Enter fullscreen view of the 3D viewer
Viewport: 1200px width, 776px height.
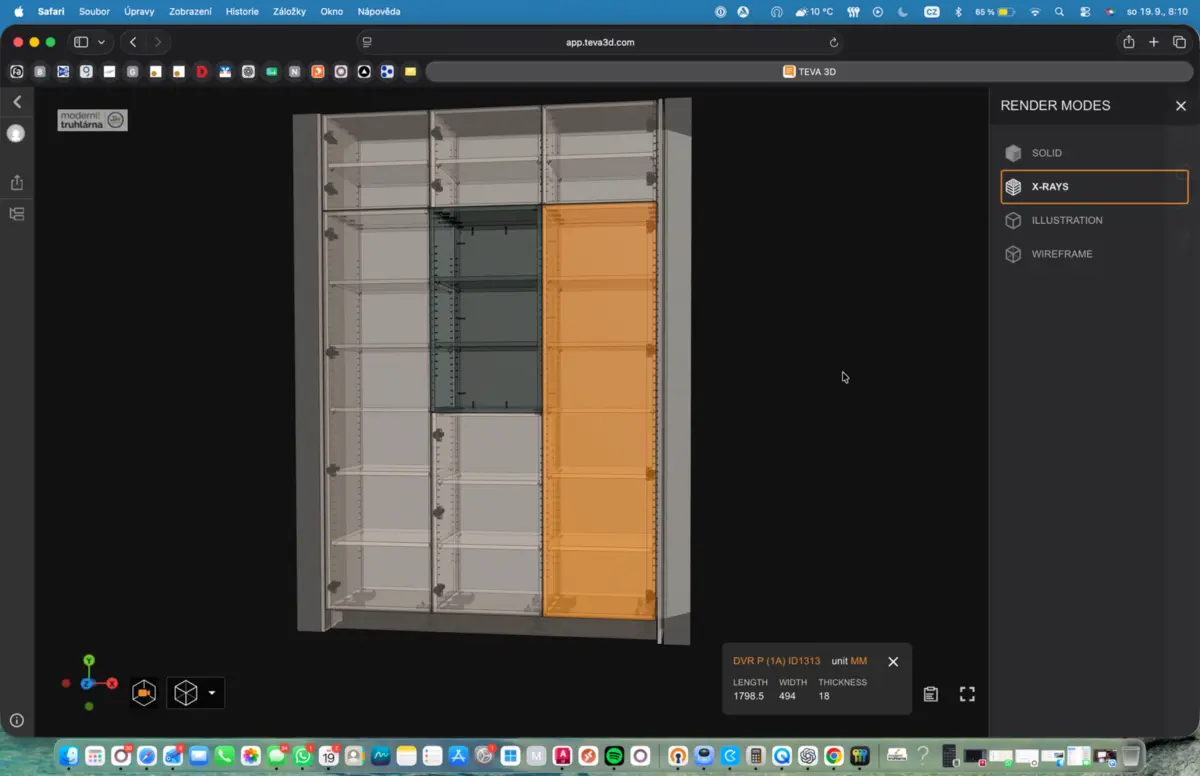pos(967,694)
